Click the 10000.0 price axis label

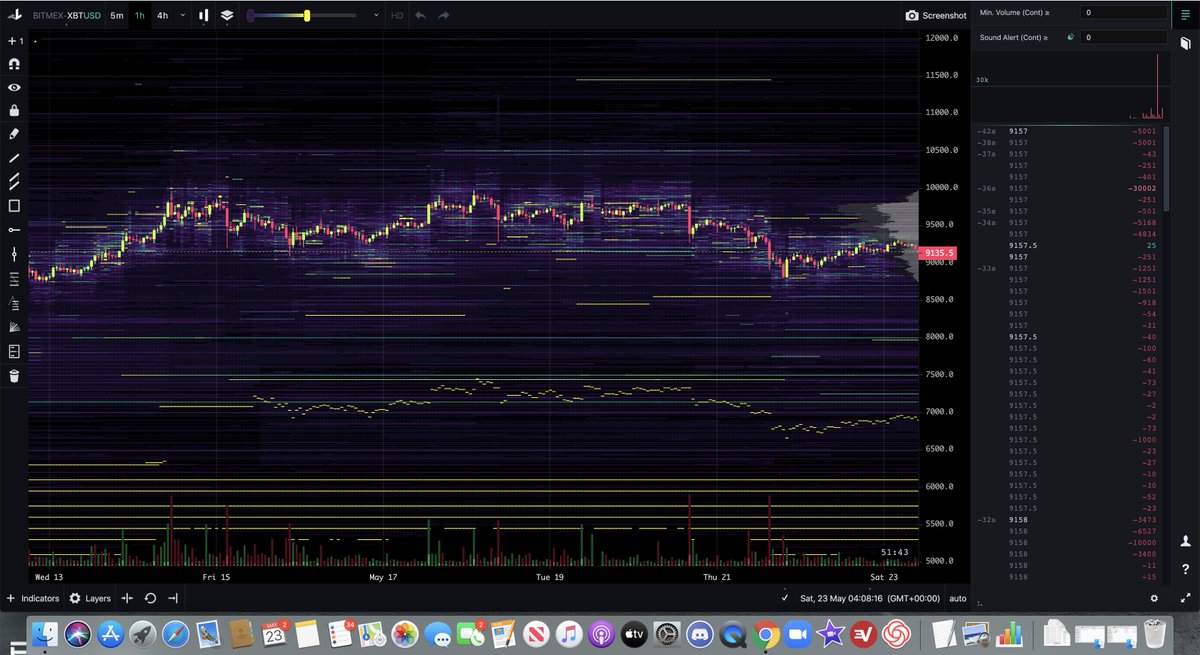coord(941,187)
